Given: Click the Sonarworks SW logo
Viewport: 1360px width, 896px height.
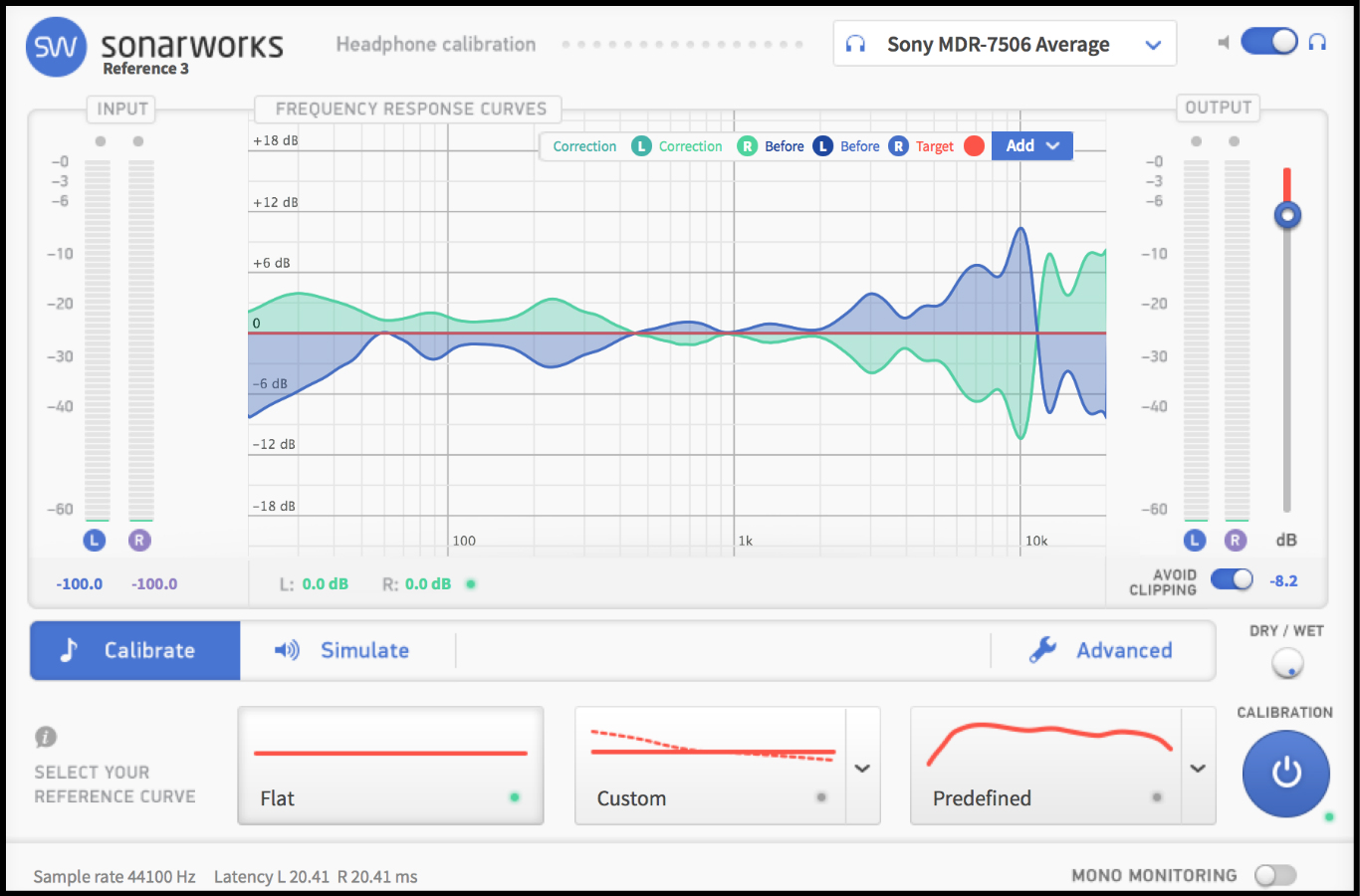Looking at the screenshot, I should (57, 47).
